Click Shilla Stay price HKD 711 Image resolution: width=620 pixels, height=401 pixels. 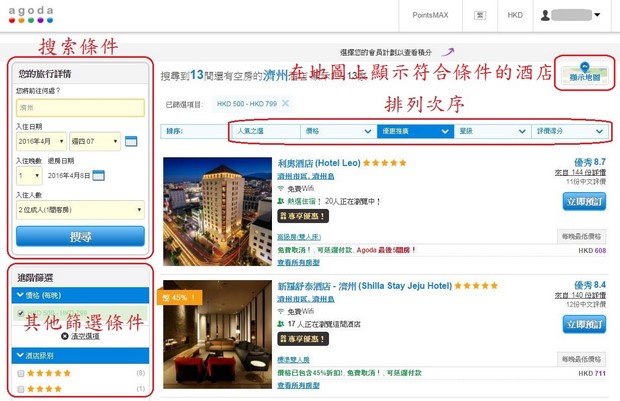(592, 373)
